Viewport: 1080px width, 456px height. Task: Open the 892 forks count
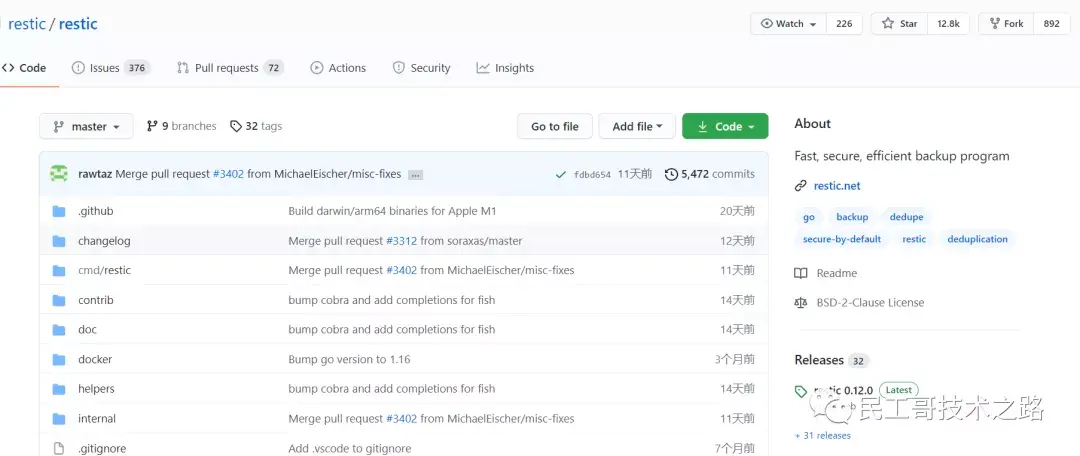[x=1052, y=23]
